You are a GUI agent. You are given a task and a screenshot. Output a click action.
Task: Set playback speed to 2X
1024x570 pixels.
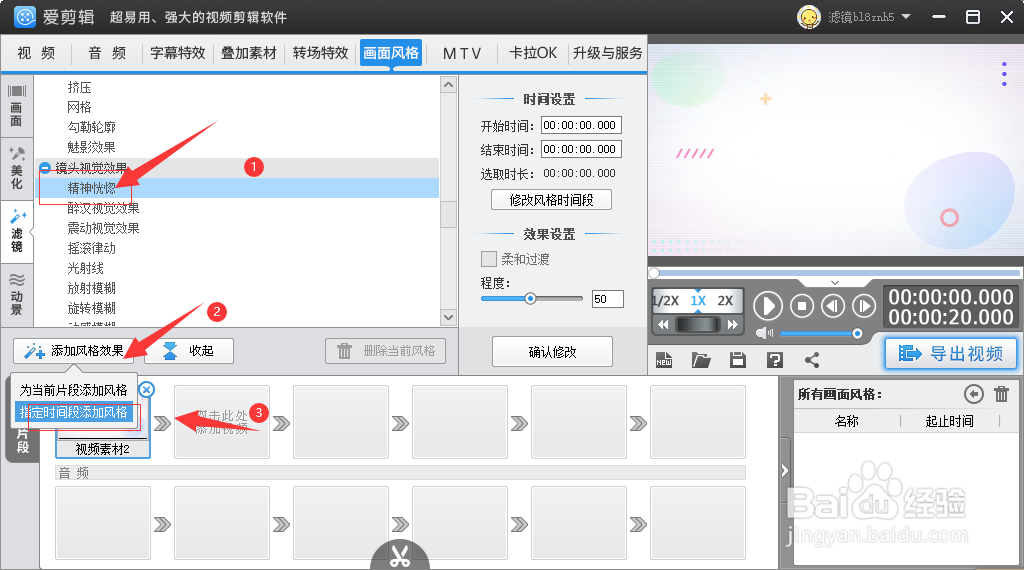click(x=725, y=300)
